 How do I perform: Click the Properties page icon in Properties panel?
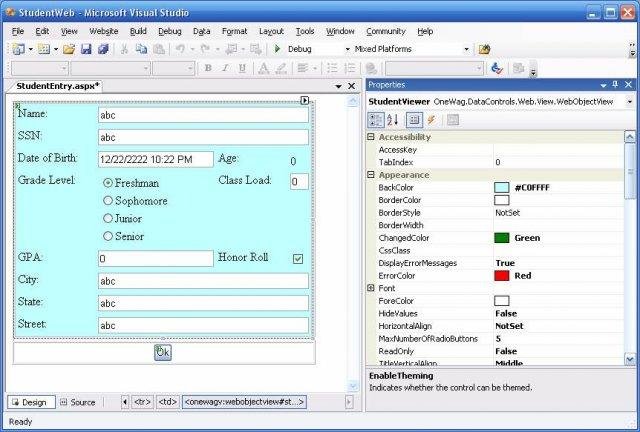click(x=414, y=120)
